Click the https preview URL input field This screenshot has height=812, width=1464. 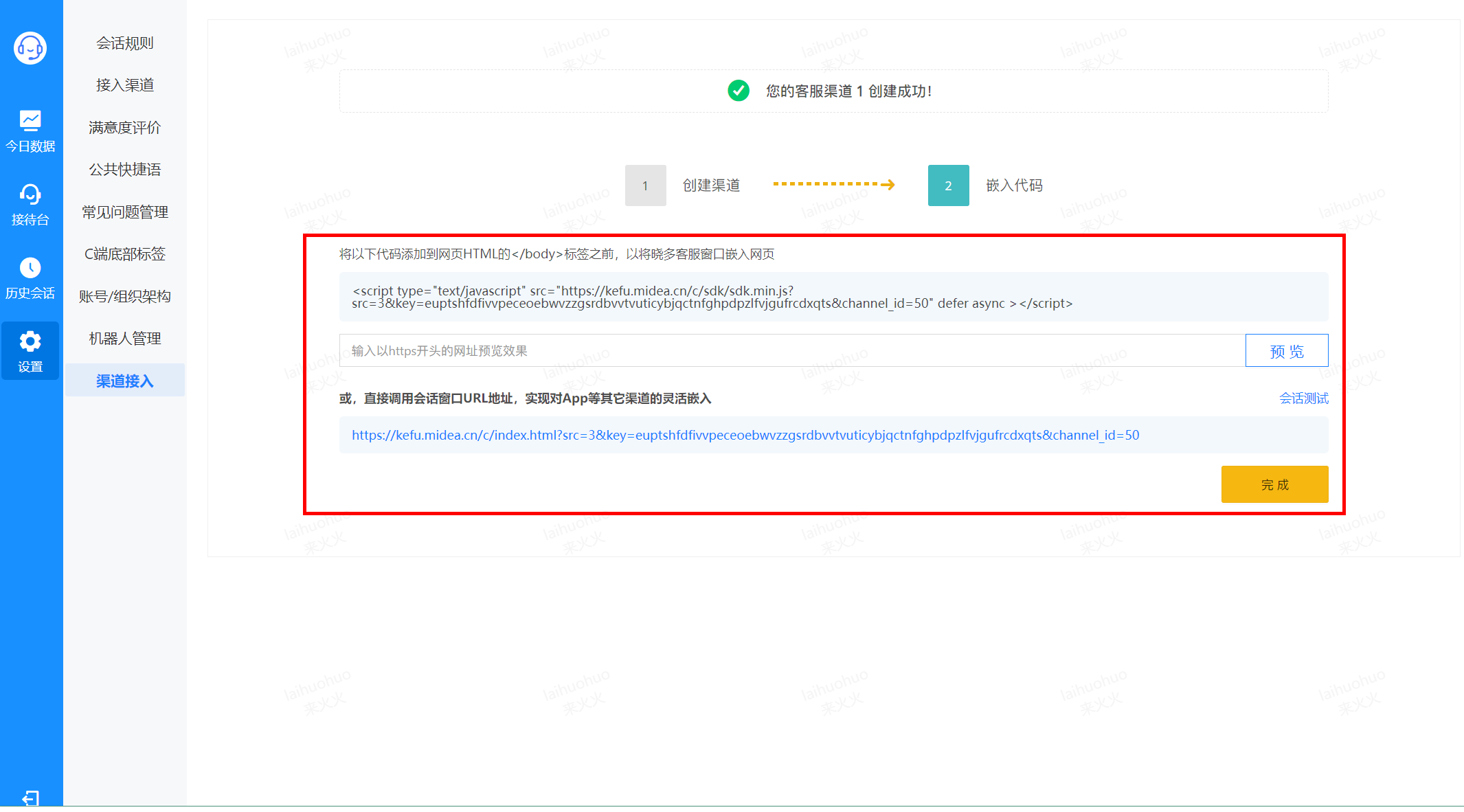pos(792,350)
